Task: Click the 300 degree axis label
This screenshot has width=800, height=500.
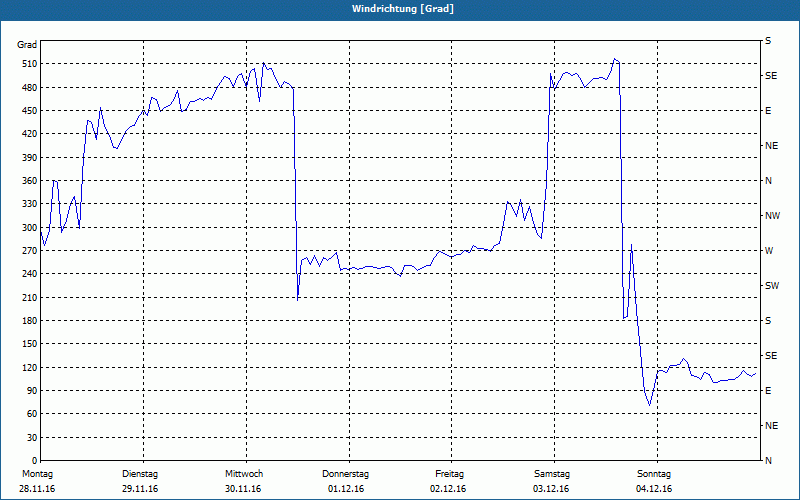Action: 30,228
